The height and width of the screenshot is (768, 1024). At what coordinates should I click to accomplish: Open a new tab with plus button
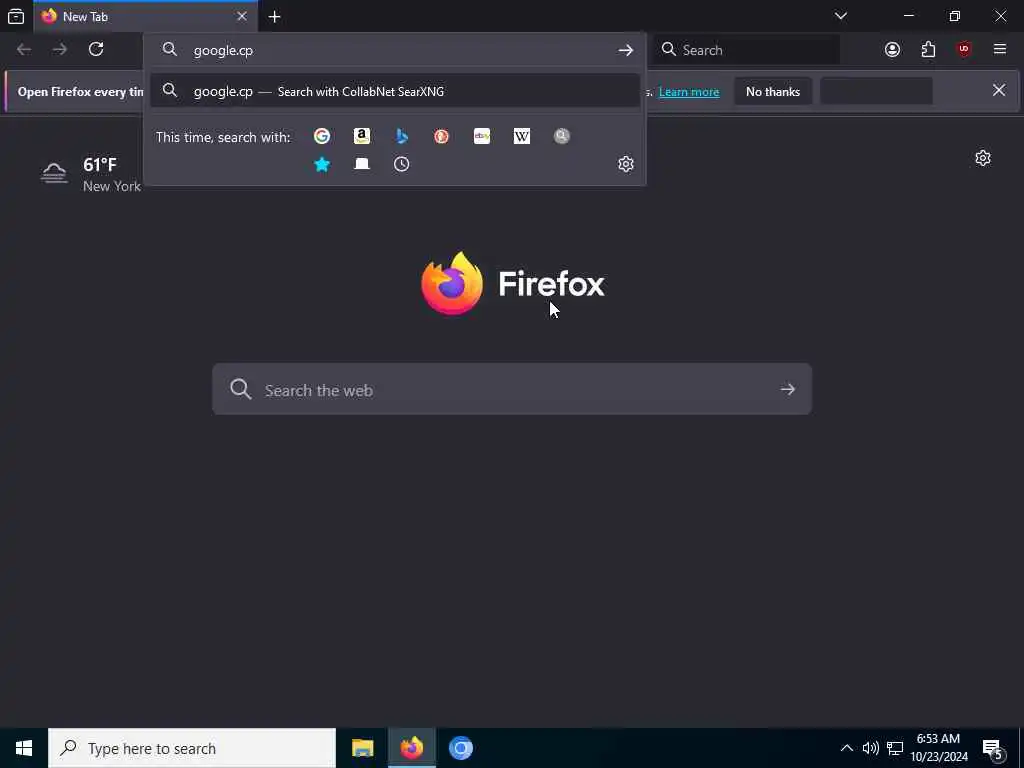[x=275, y=17]
